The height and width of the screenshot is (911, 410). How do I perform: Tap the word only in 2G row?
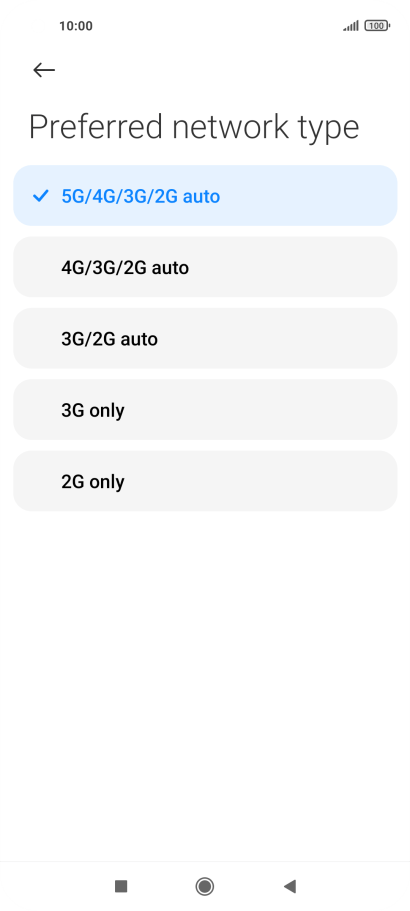click(107, 482)
